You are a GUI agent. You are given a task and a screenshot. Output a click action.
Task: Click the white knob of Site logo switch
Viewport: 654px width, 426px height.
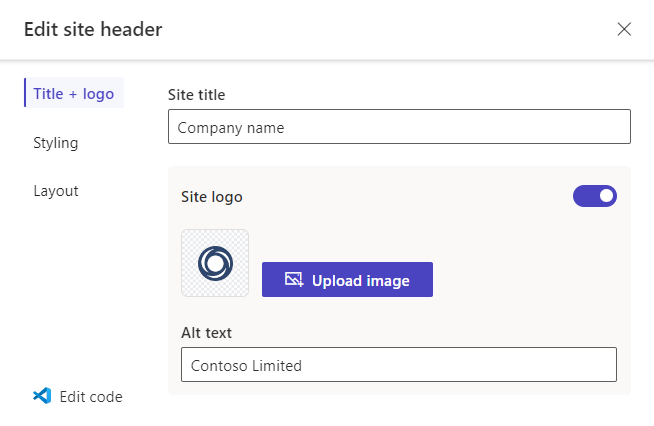[x=606, y=196]
